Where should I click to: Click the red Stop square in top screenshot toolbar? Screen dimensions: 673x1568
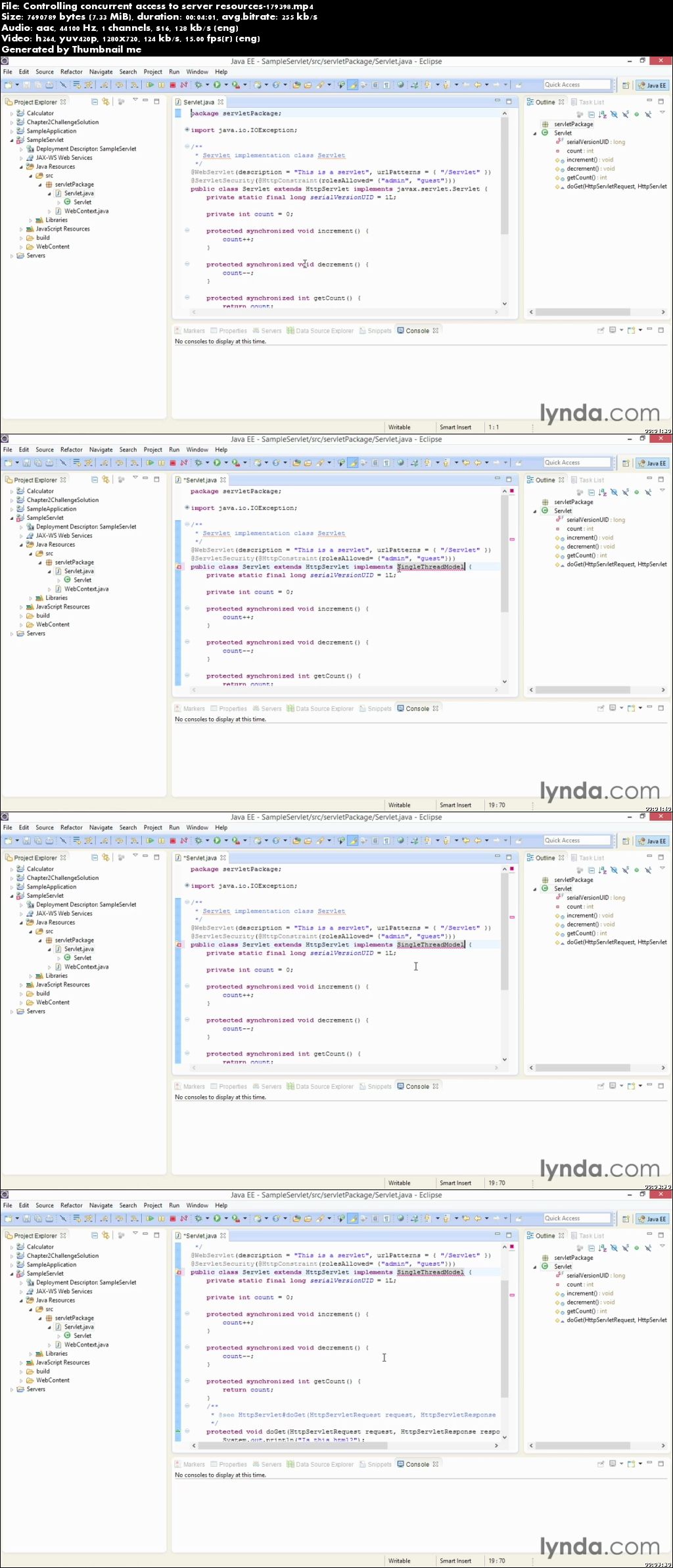click(x=173, y=85)
